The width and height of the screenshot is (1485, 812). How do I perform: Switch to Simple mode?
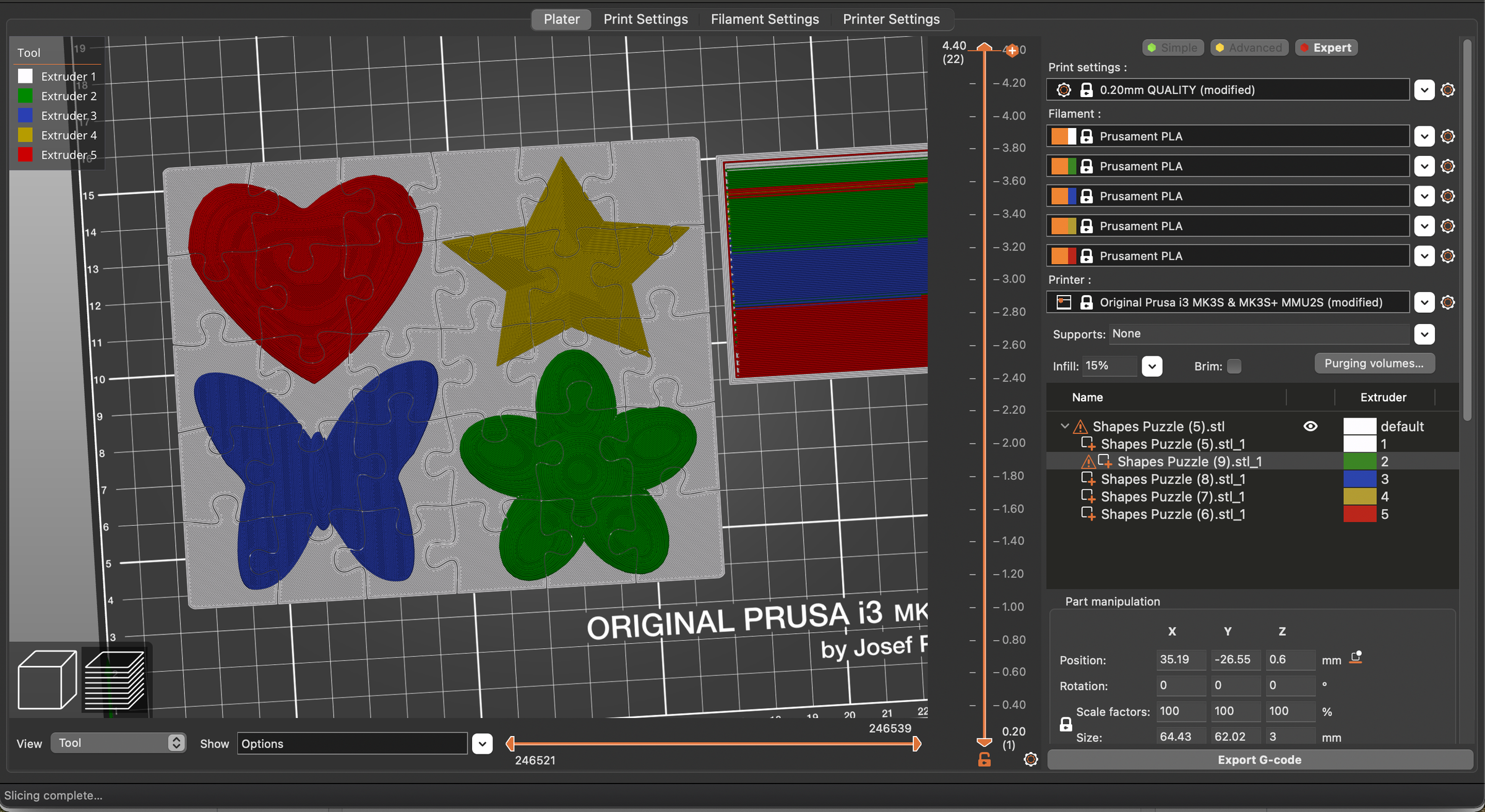coord(1172,48)
